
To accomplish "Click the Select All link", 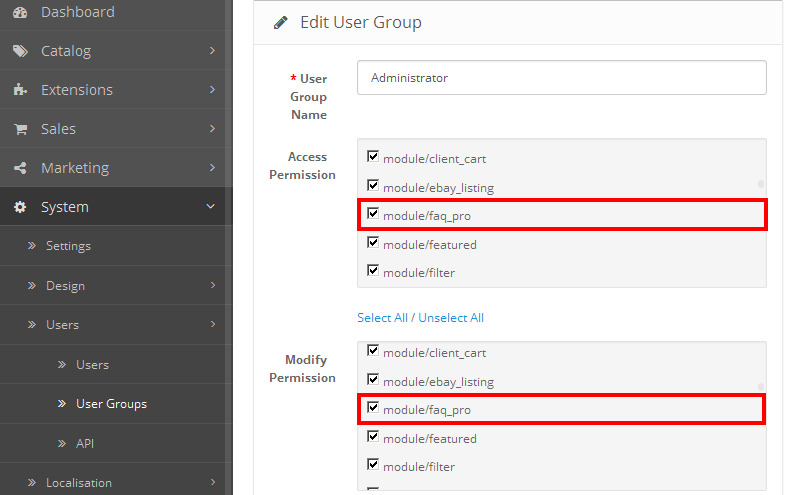I will click(x=382, y=318).
